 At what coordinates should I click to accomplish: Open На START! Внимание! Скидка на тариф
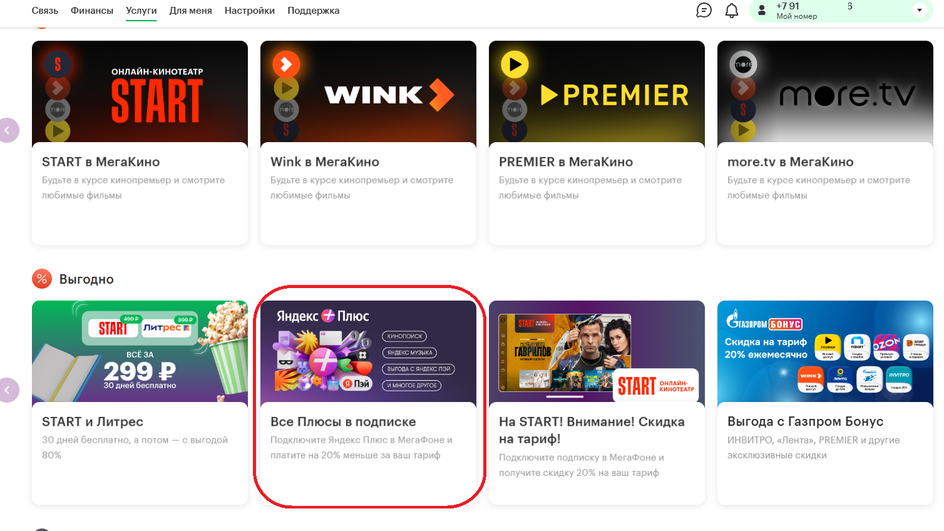coord(592,430)
